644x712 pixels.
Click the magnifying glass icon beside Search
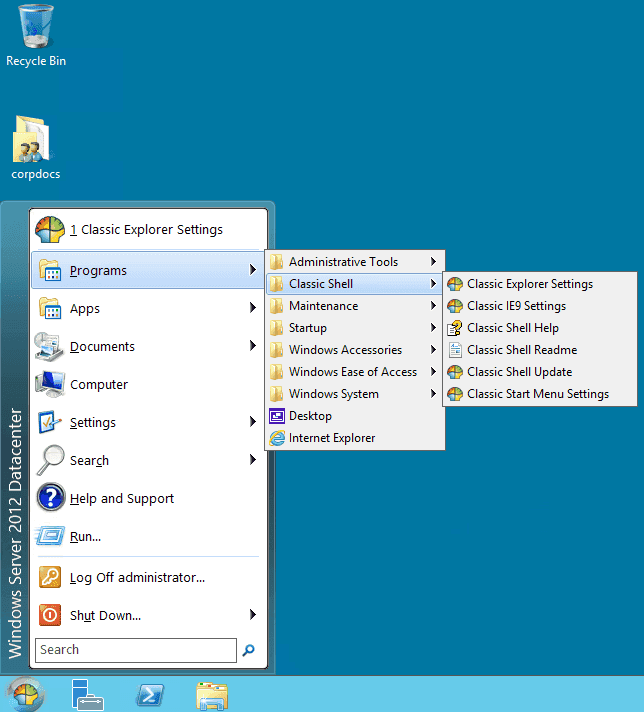coord(50,460)
